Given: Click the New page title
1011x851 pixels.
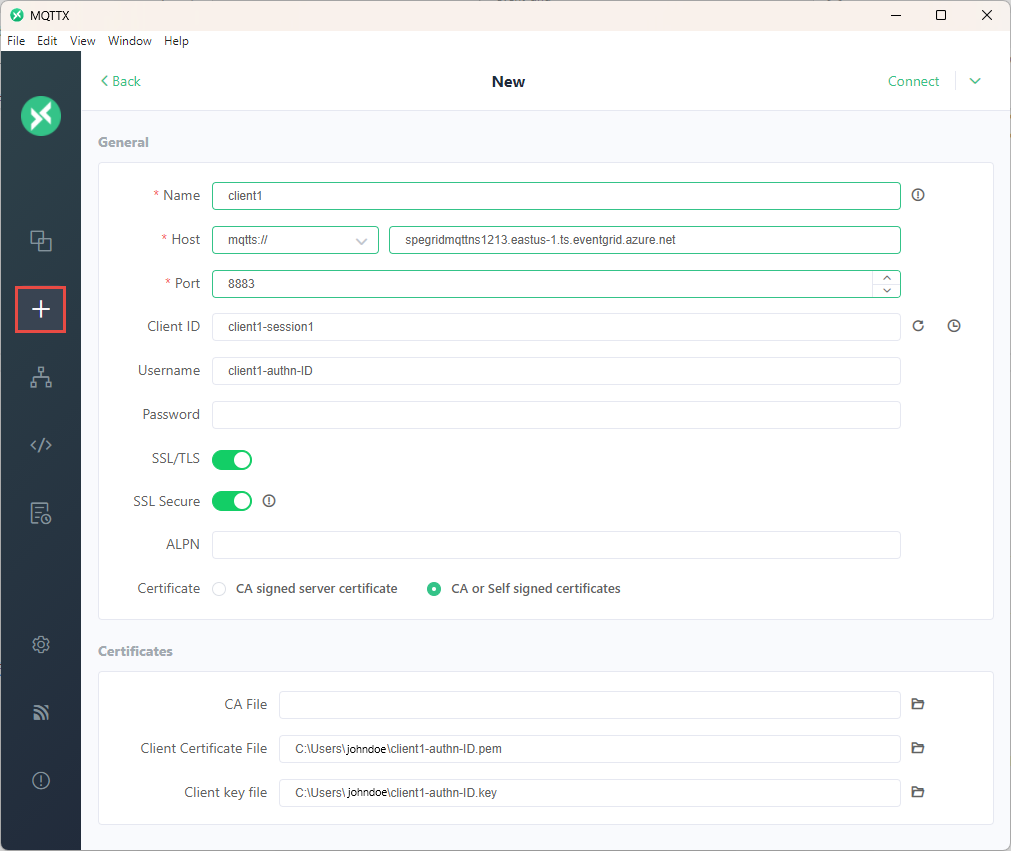Looking at the screenshot, I should 508,82.
